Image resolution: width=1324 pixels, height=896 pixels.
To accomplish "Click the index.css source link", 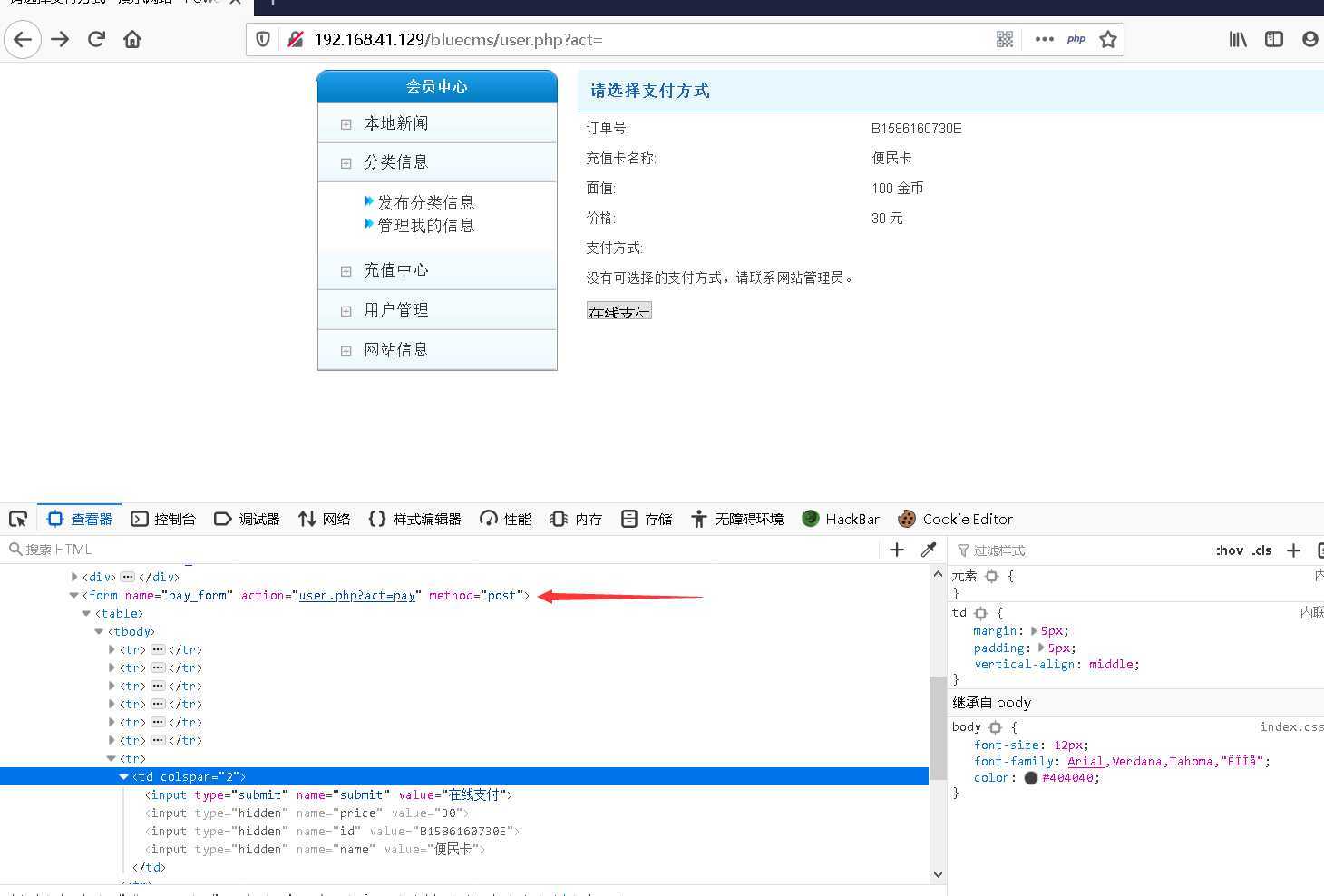I will 1291,727.
